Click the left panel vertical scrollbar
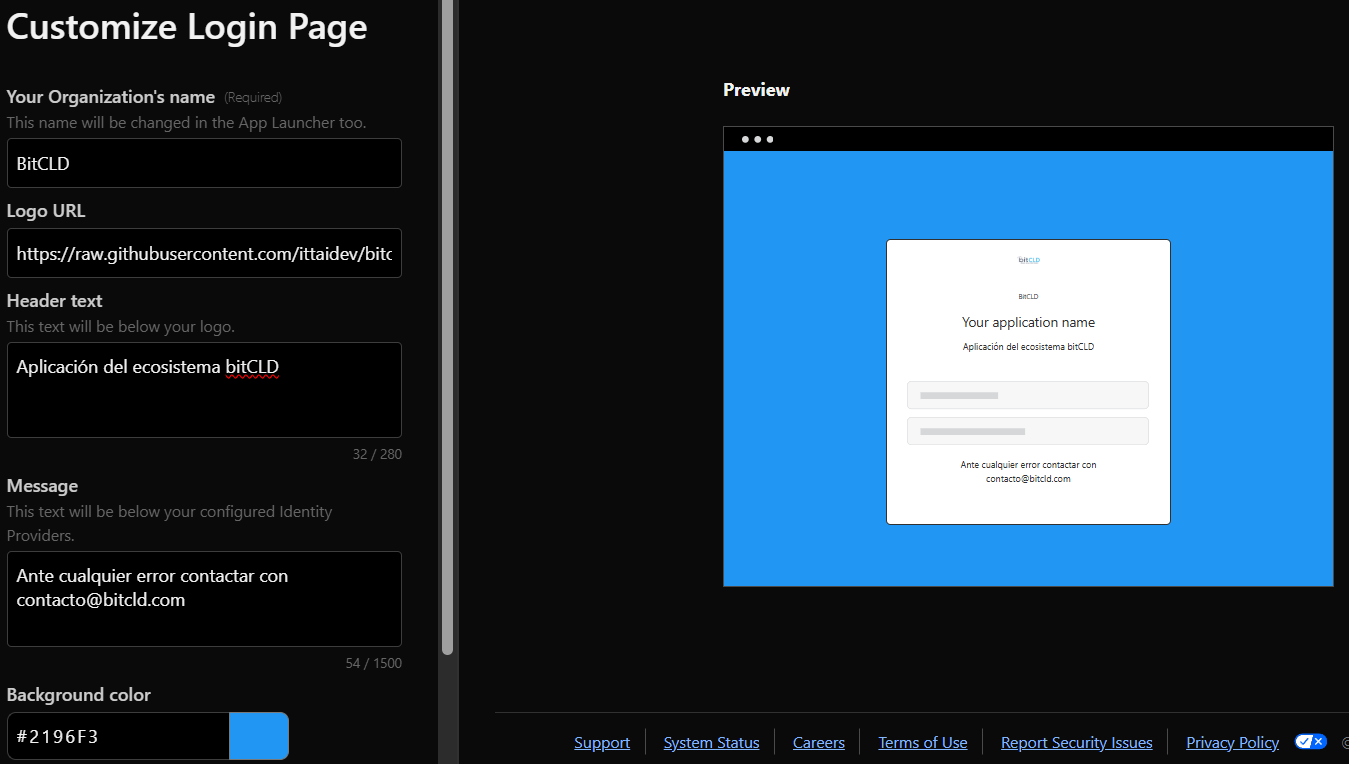The width and height of the screenshot is (1349, 764). click(x=448, y=330)
